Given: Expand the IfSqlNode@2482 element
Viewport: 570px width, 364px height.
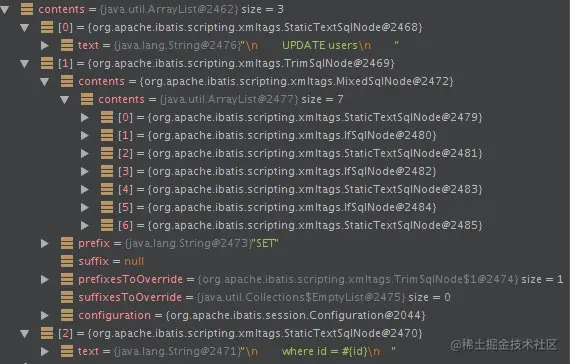Looking at the screenshot, I should [x=85, y=171].
